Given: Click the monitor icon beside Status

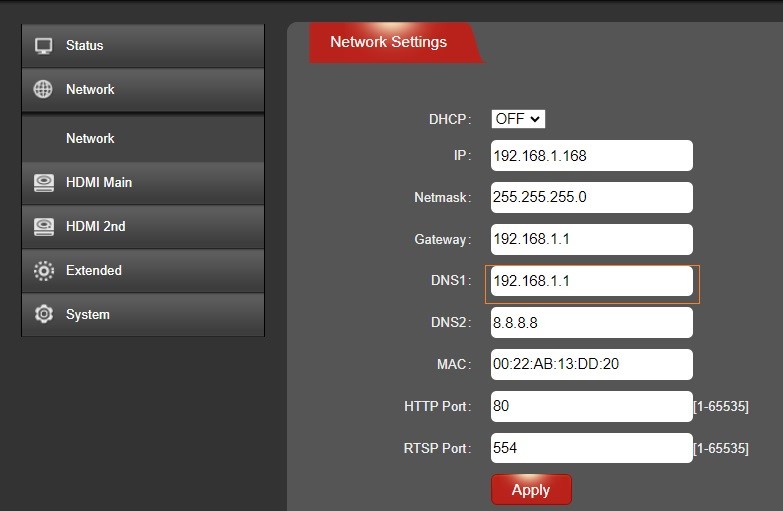Looking at the screenshot, I should click(x=43, y=46).
